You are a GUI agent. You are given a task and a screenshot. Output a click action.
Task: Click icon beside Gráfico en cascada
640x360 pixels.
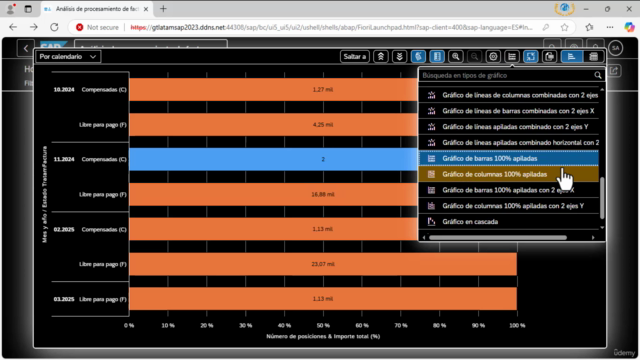[431, 222]
